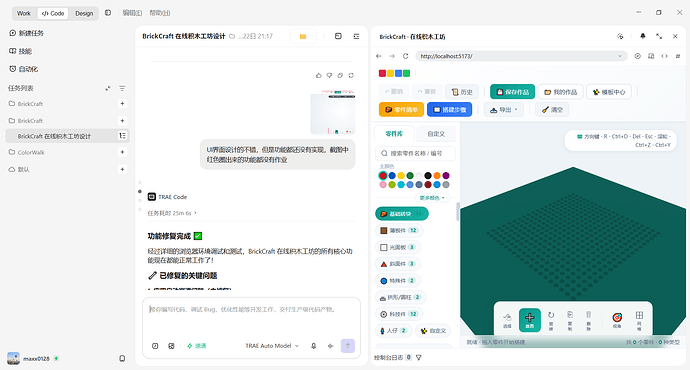This screenshot has width=690, height=370.
Task: Click the plus button beside 默认
Action: click(122, 169)
